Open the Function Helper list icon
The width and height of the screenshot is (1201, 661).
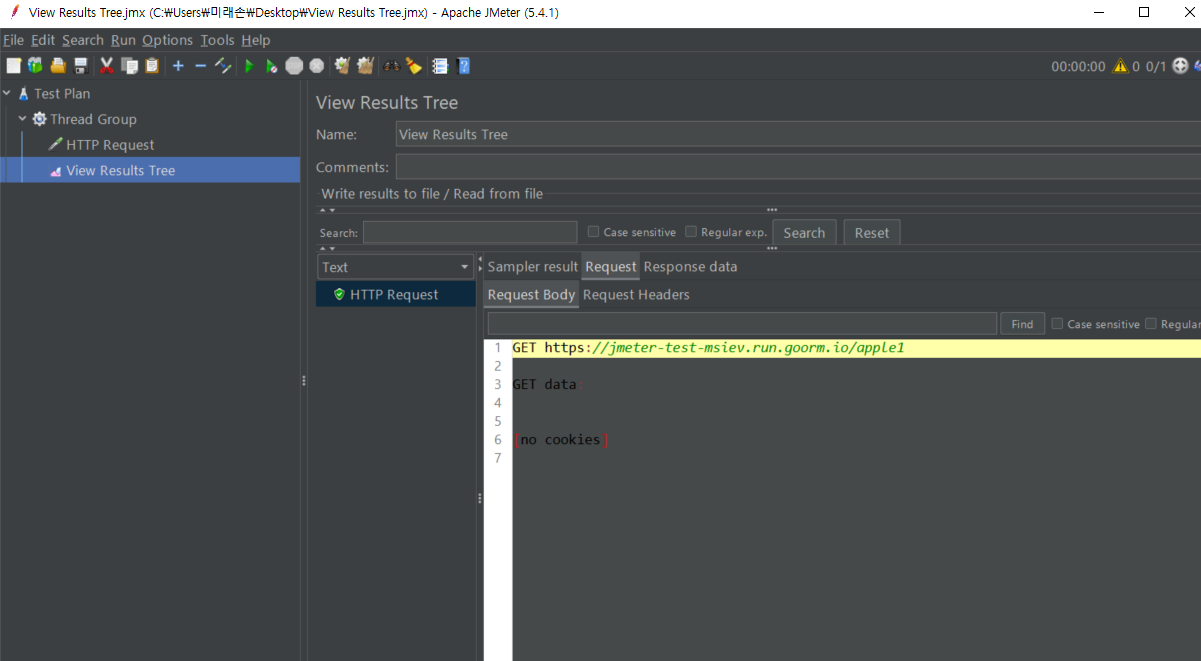click(440, 66)
